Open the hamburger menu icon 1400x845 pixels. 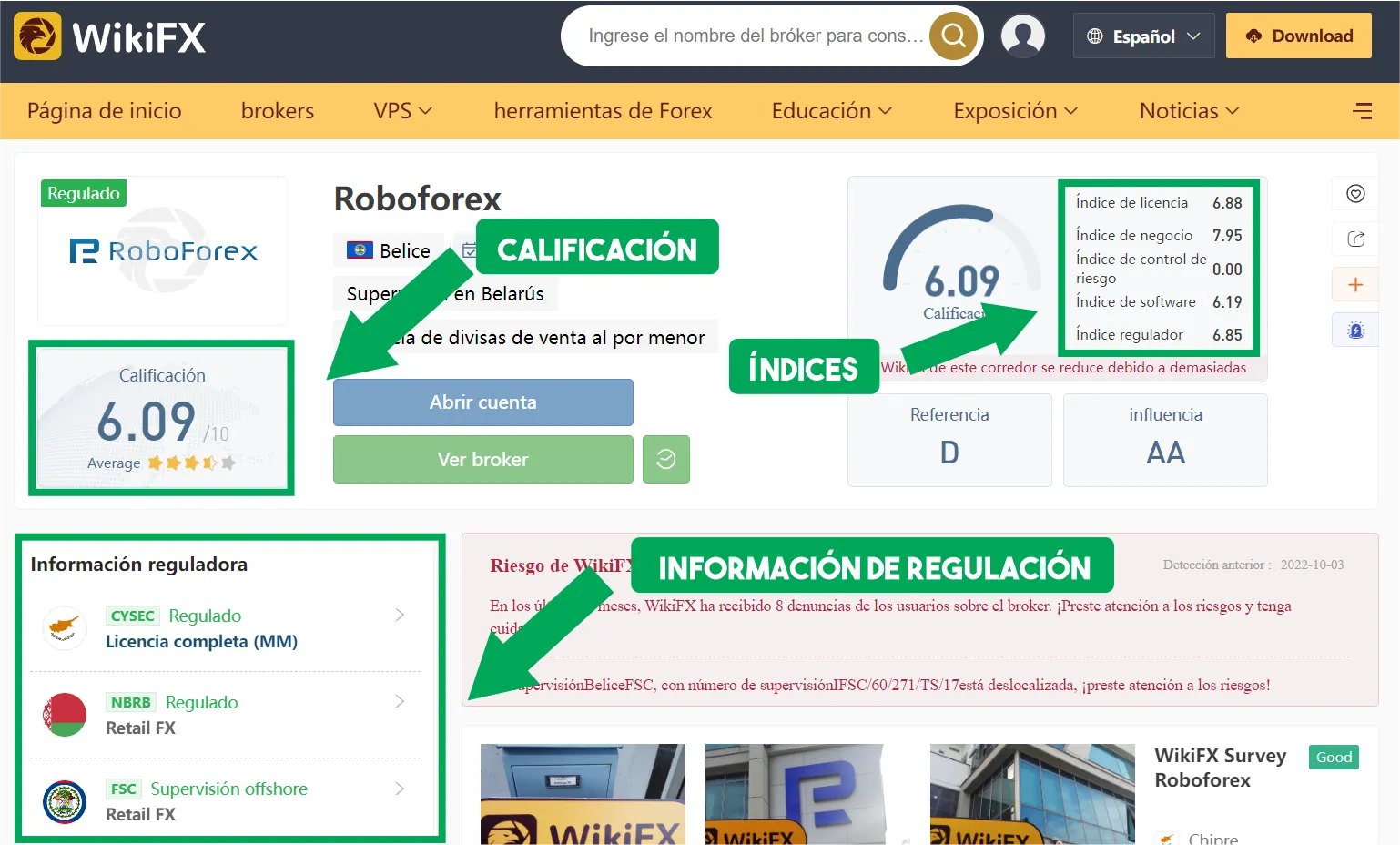(1363, 111)
